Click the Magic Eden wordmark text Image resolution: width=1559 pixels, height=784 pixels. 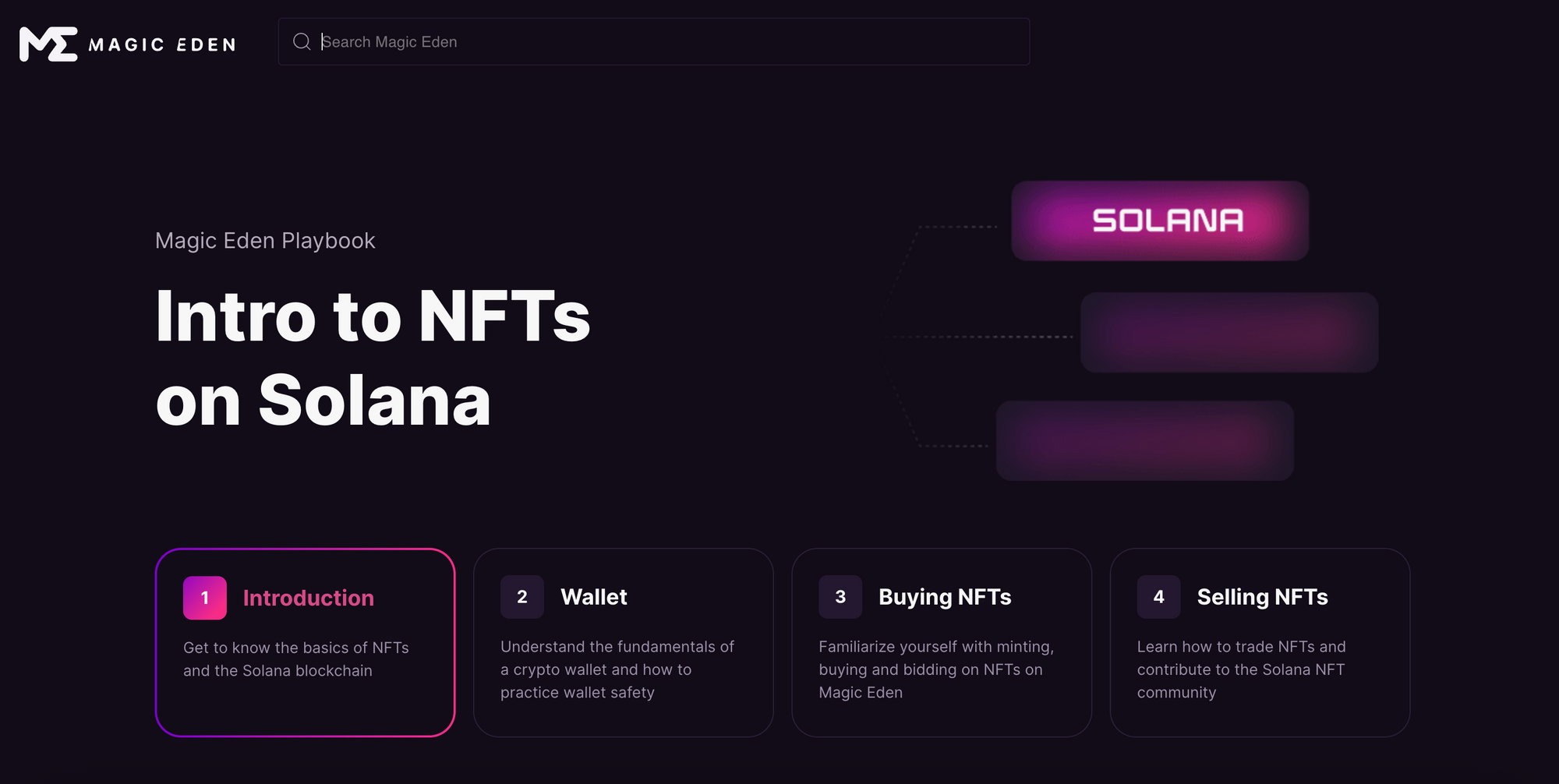pos(162,45)
